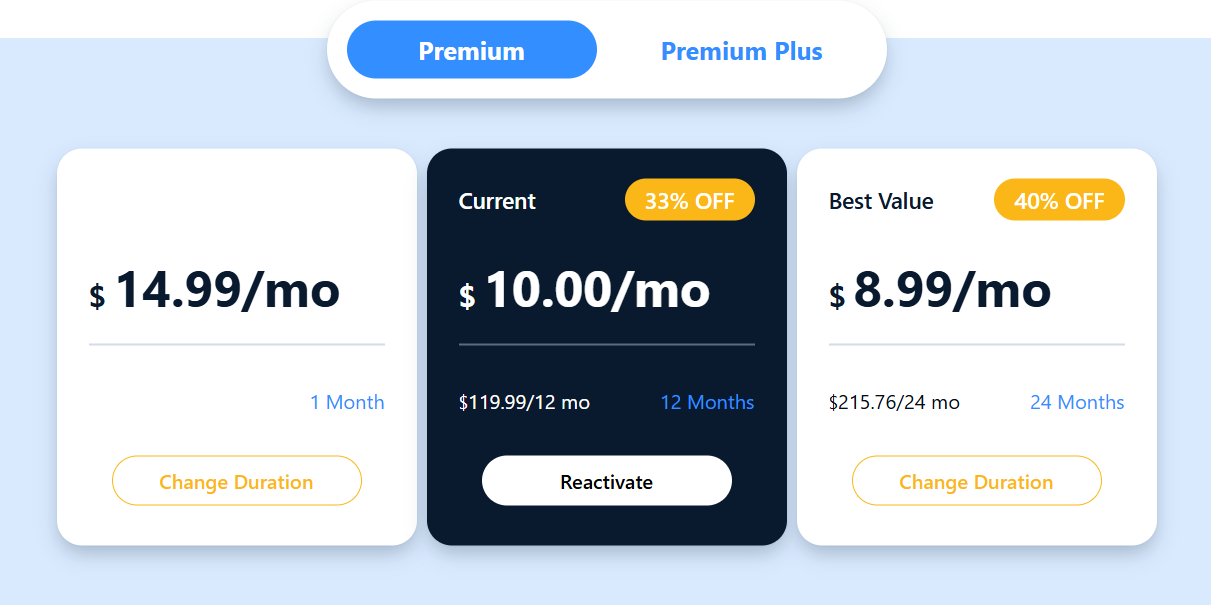Click the Best Value label

[881, 201]
